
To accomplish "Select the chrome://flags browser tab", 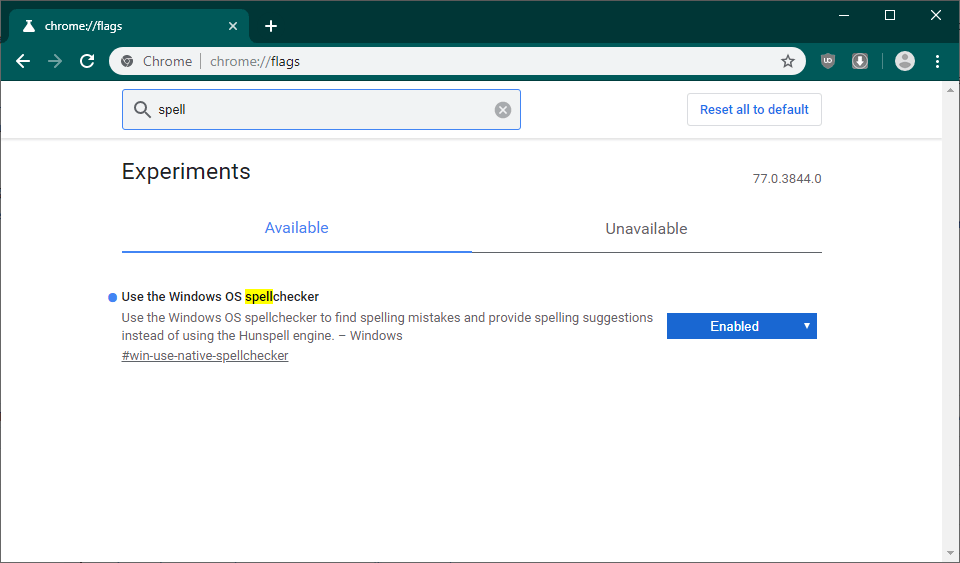I will tap(129, 26).
